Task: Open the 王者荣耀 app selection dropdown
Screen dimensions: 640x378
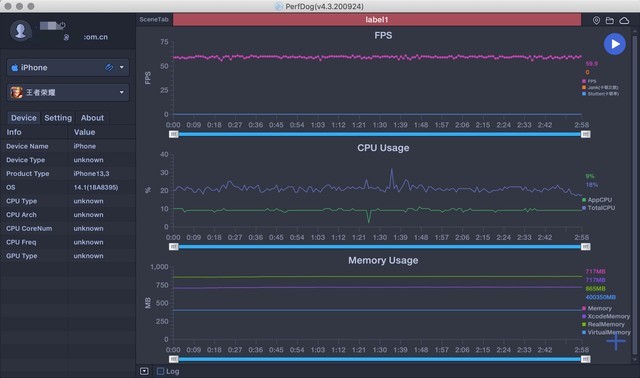Action: [68, 92]
